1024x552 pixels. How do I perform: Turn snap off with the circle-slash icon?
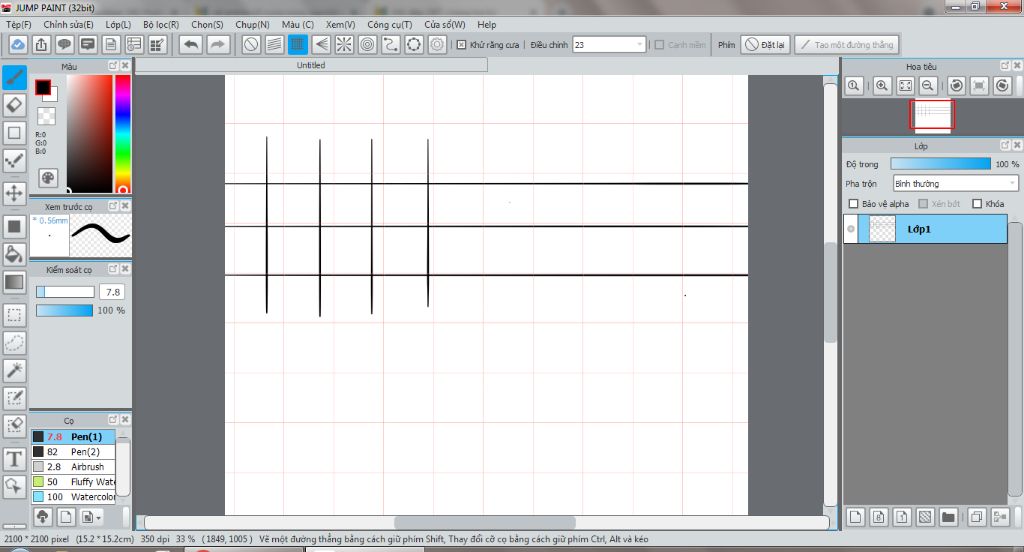[x=251, y=44]
